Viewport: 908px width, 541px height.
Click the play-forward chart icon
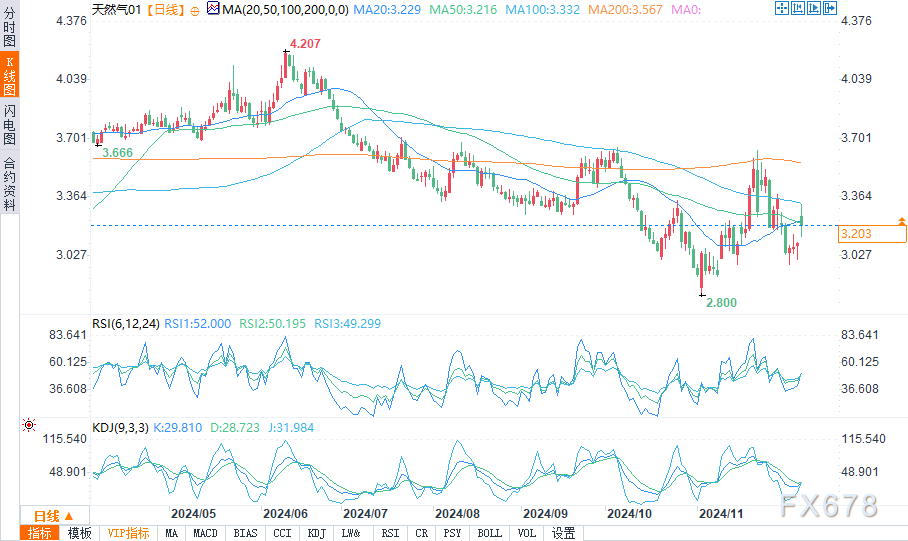coord(814,8)
